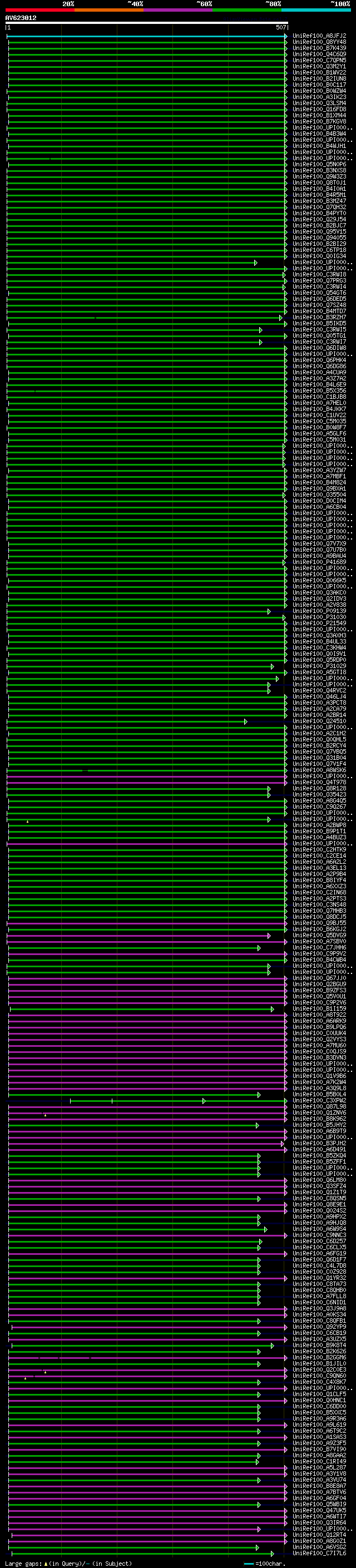Click the orange ~40% identity legend segment

coord(109,10)
